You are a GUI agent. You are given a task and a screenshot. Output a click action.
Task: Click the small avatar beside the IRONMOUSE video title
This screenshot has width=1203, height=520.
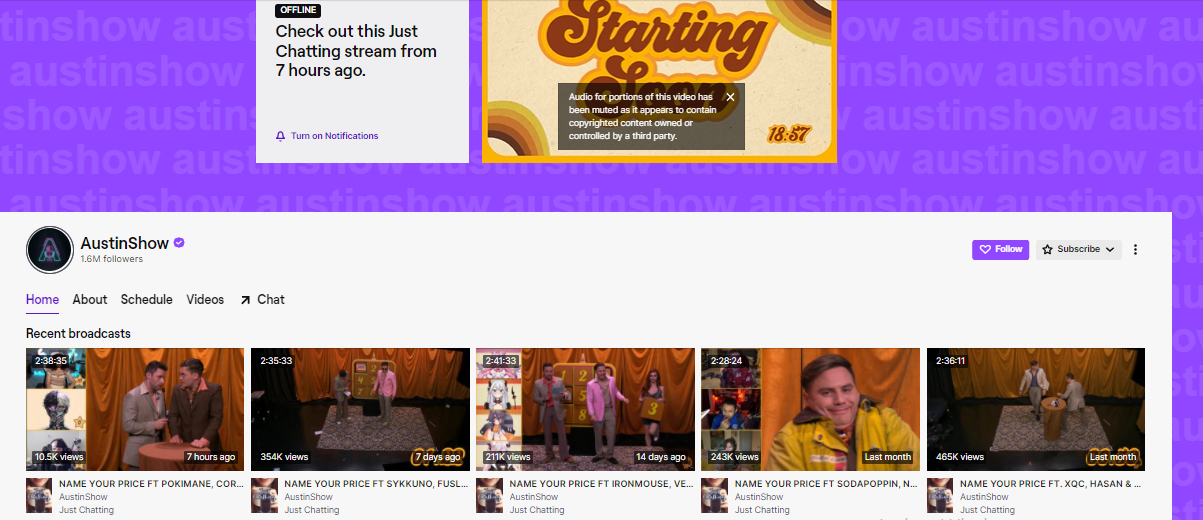point(489,497)
